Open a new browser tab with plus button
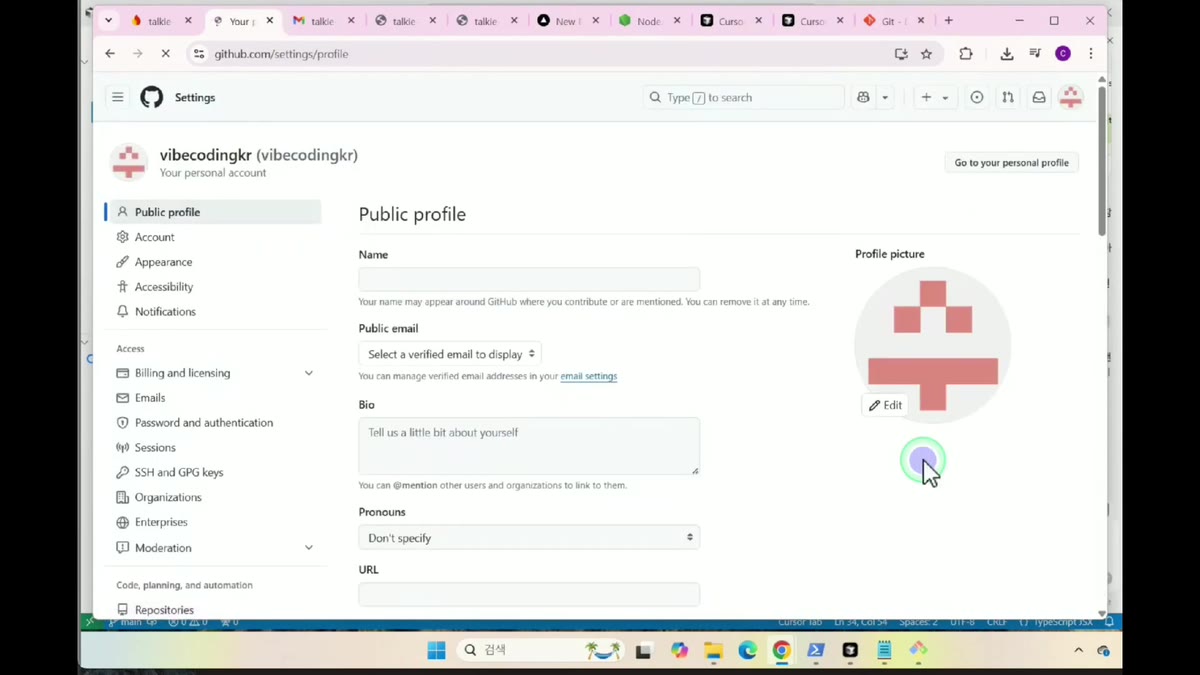Screen dimensions: 1200x675 949,21
